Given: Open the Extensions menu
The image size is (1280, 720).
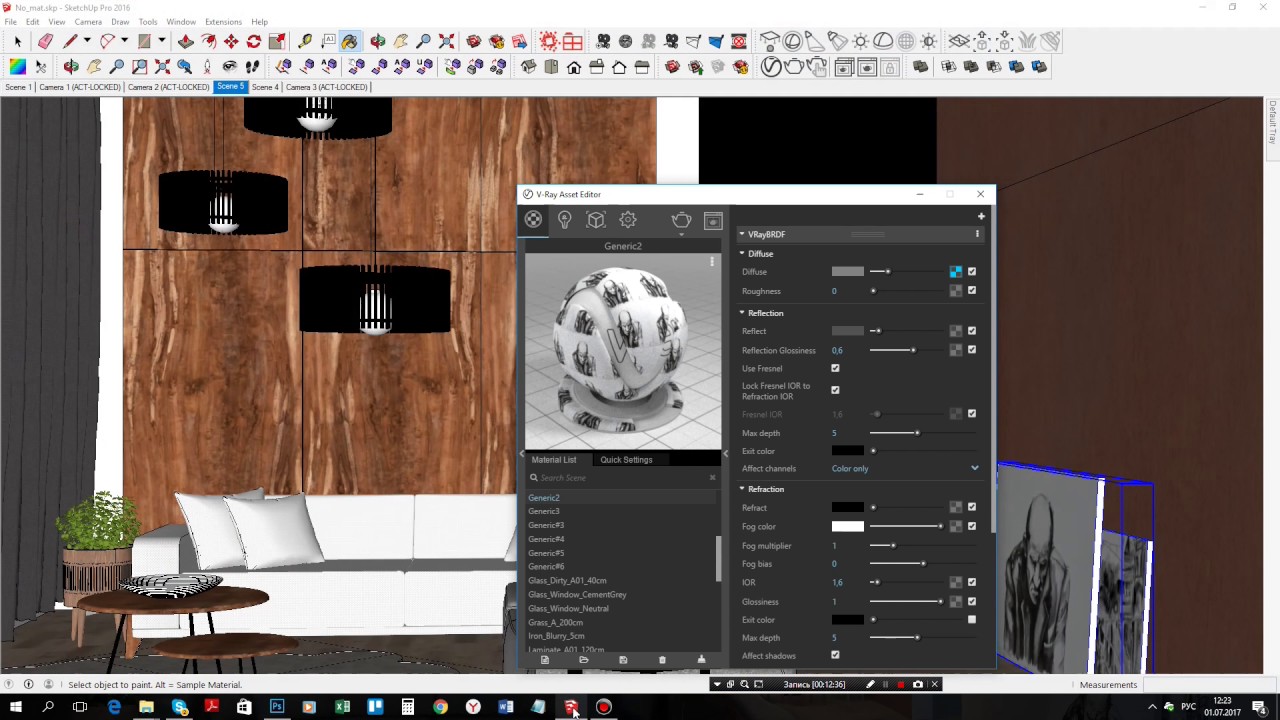Looking at the screenshot, I should pos(223,22).
